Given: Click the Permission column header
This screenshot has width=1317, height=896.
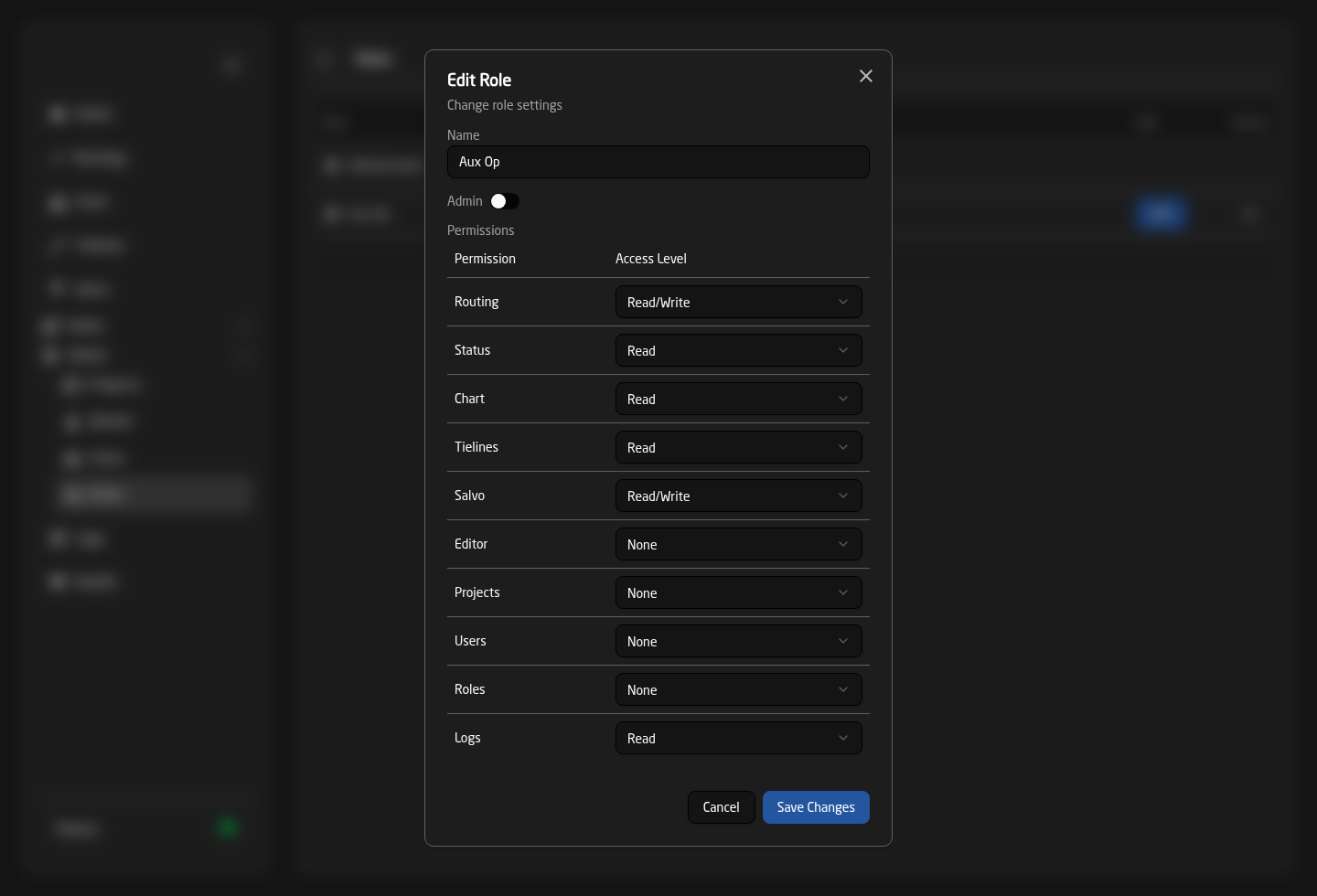Looking at the screenshot, I should [485, 259].
